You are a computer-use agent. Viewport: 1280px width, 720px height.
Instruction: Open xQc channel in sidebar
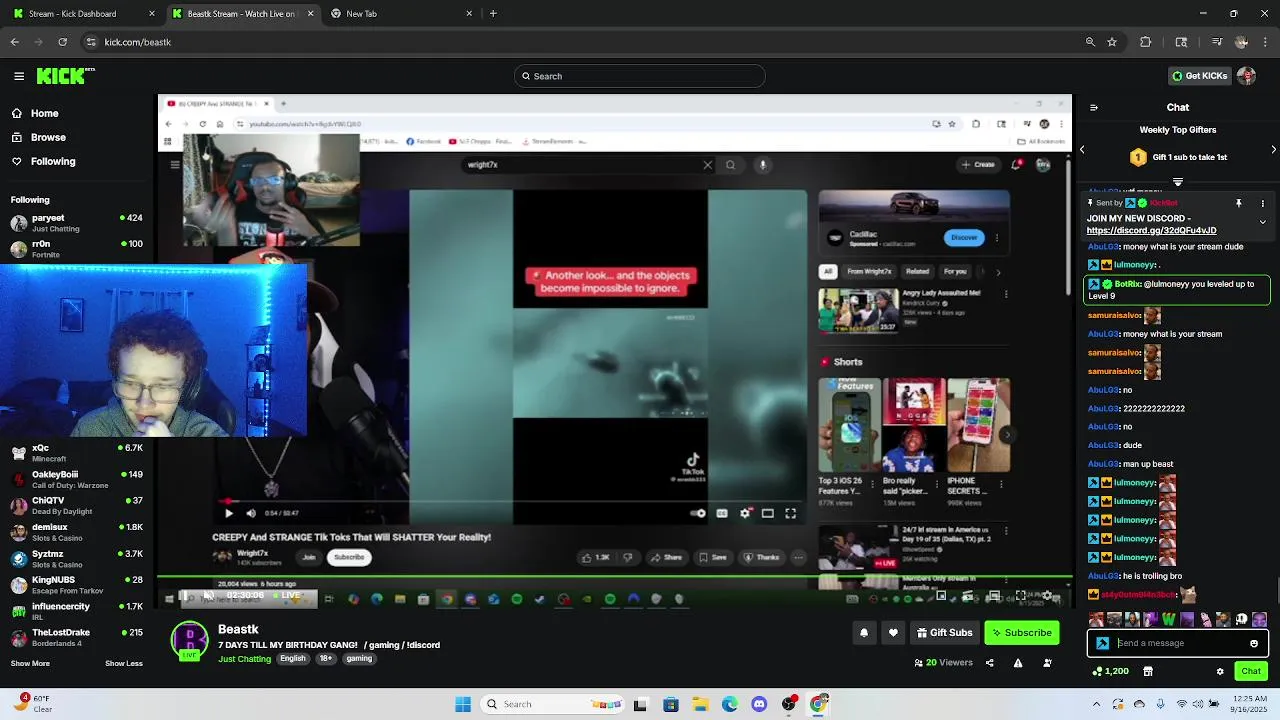coord(76,452)
